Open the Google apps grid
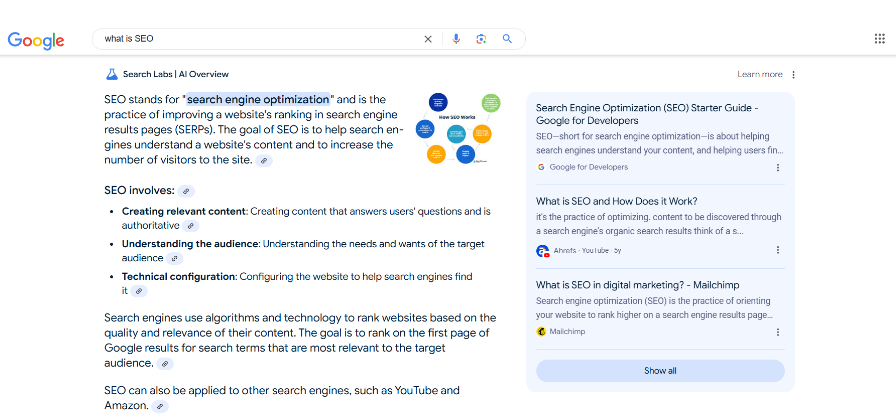 coord(879,39)
